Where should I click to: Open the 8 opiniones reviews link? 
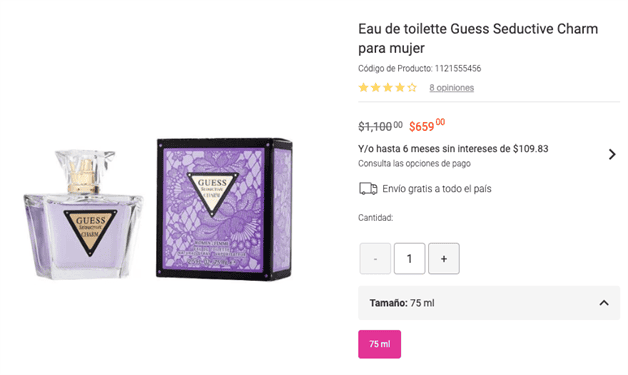[x=451, y=88]
